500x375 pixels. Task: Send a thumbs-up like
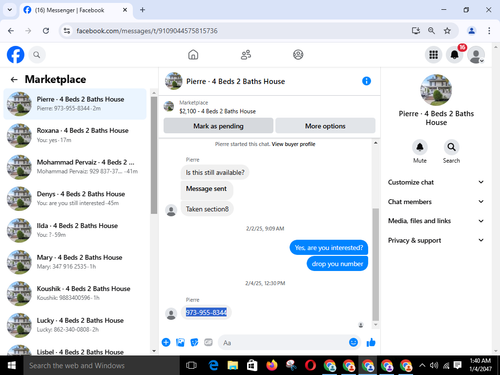[x=371, y=342]
